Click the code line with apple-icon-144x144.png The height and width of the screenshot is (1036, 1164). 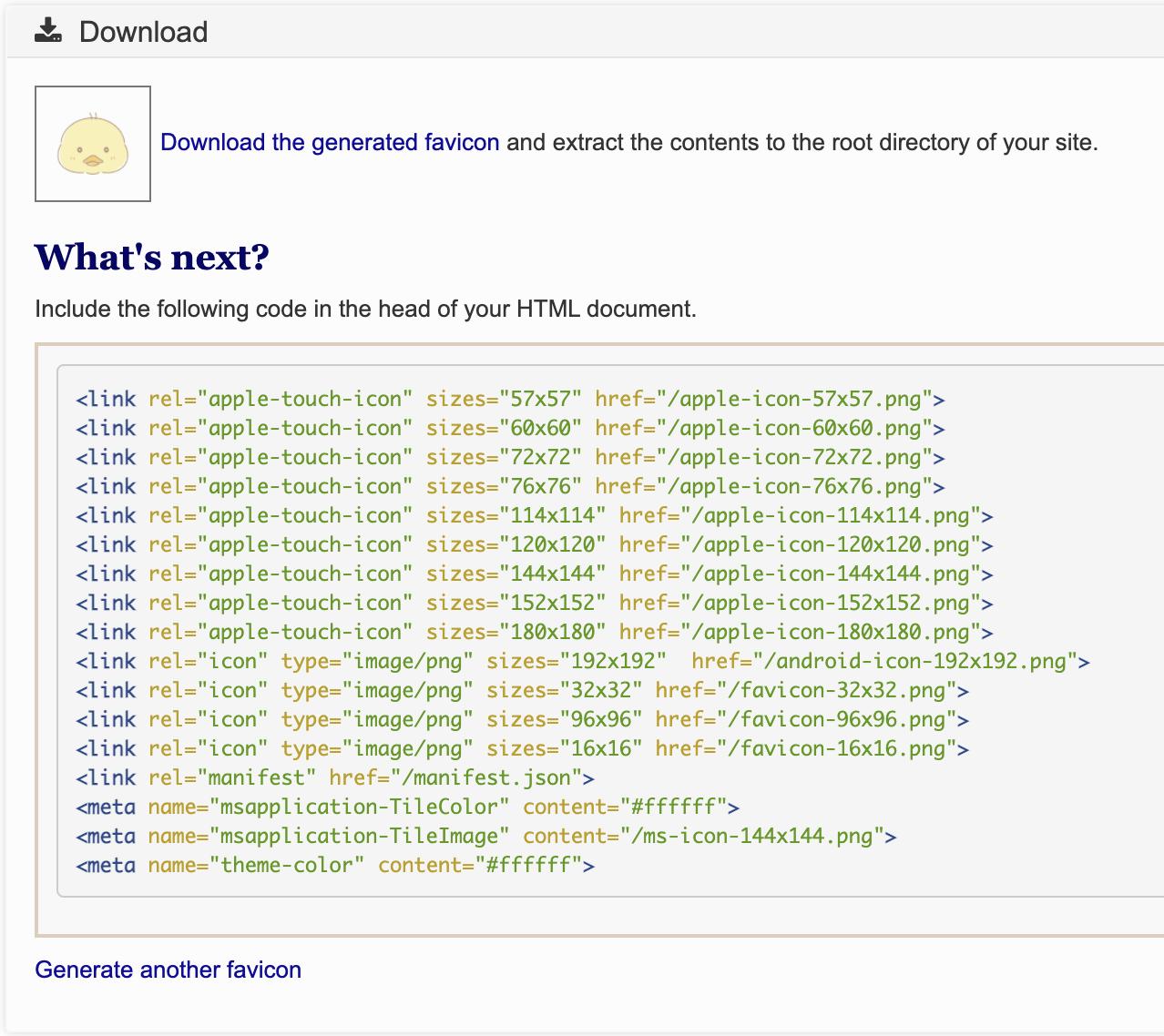535,574
